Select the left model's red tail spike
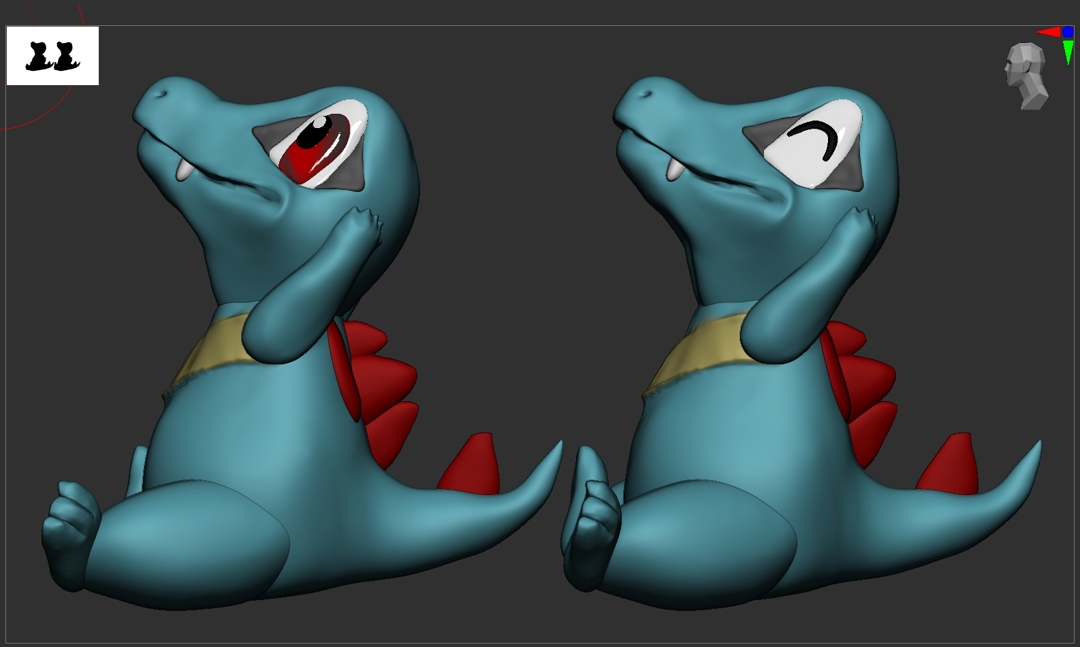 pos(472,466)
